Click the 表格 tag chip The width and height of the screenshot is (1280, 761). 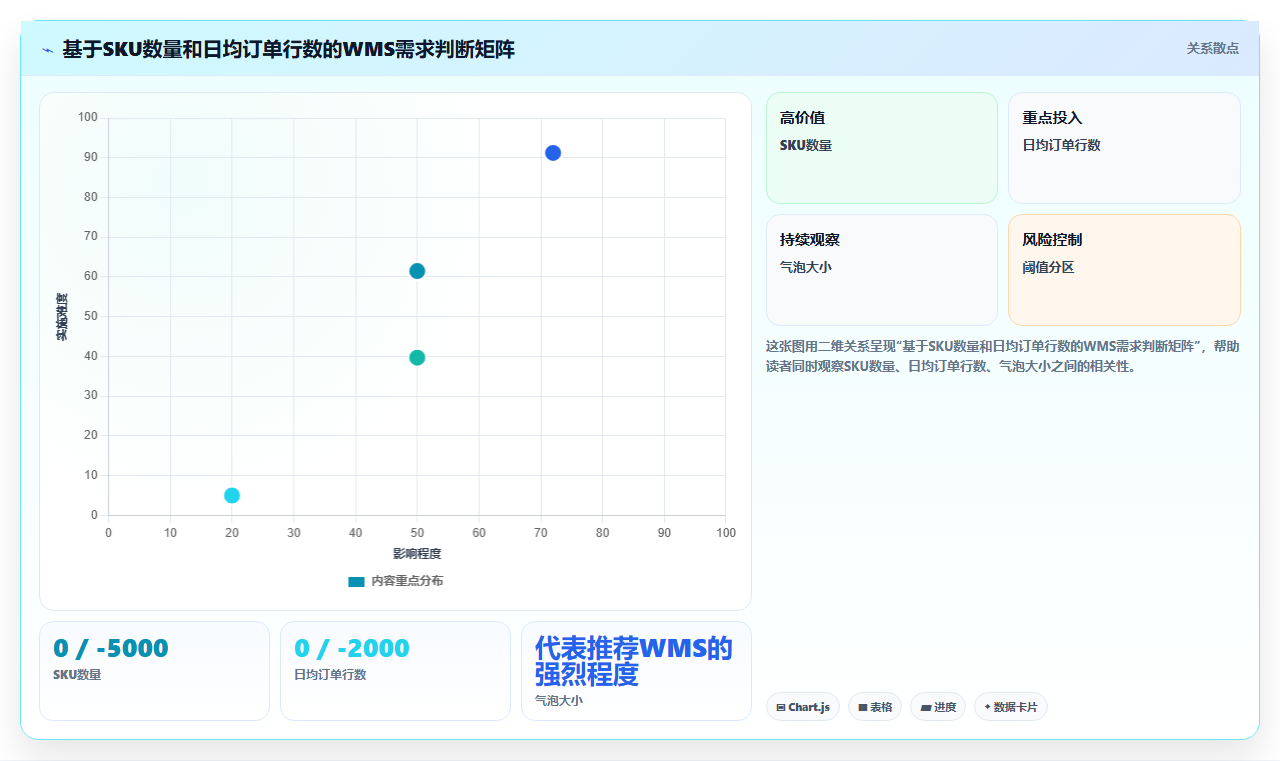pyautogui.click(x=875, y=707)
